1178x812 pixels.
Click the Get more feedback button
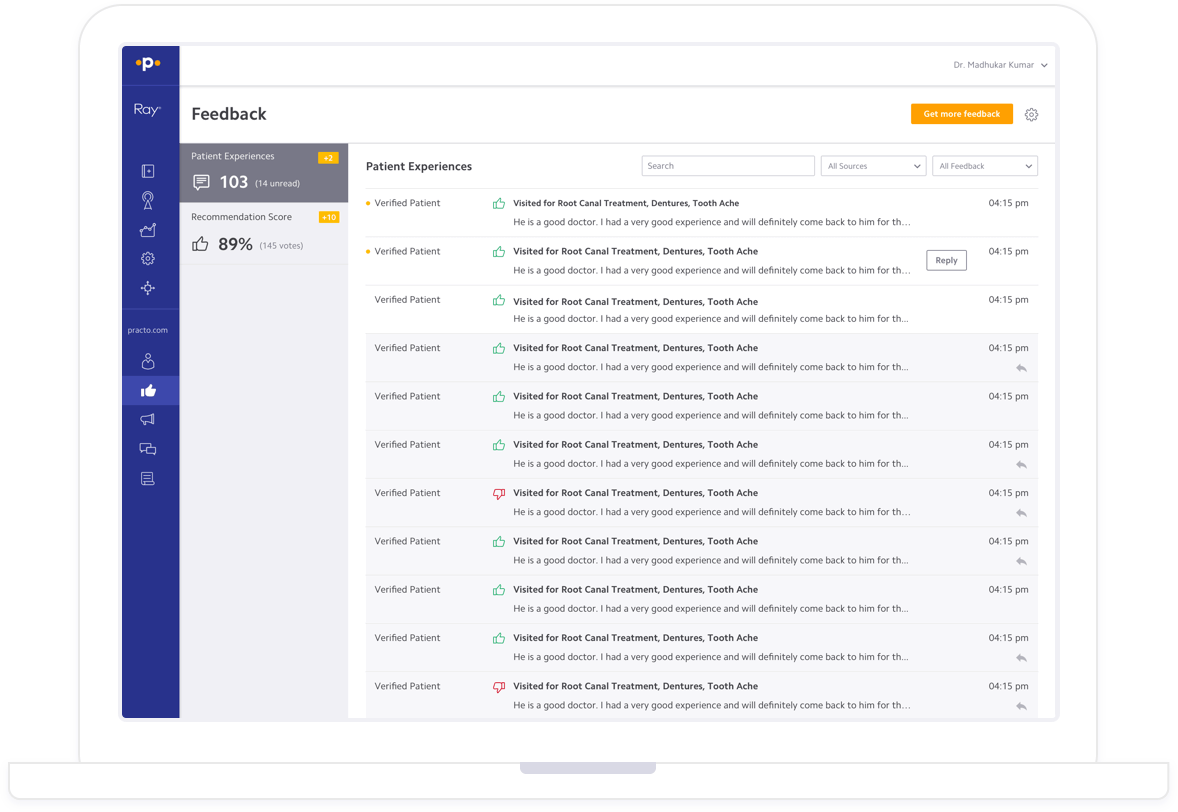click(x=961, y=114)
